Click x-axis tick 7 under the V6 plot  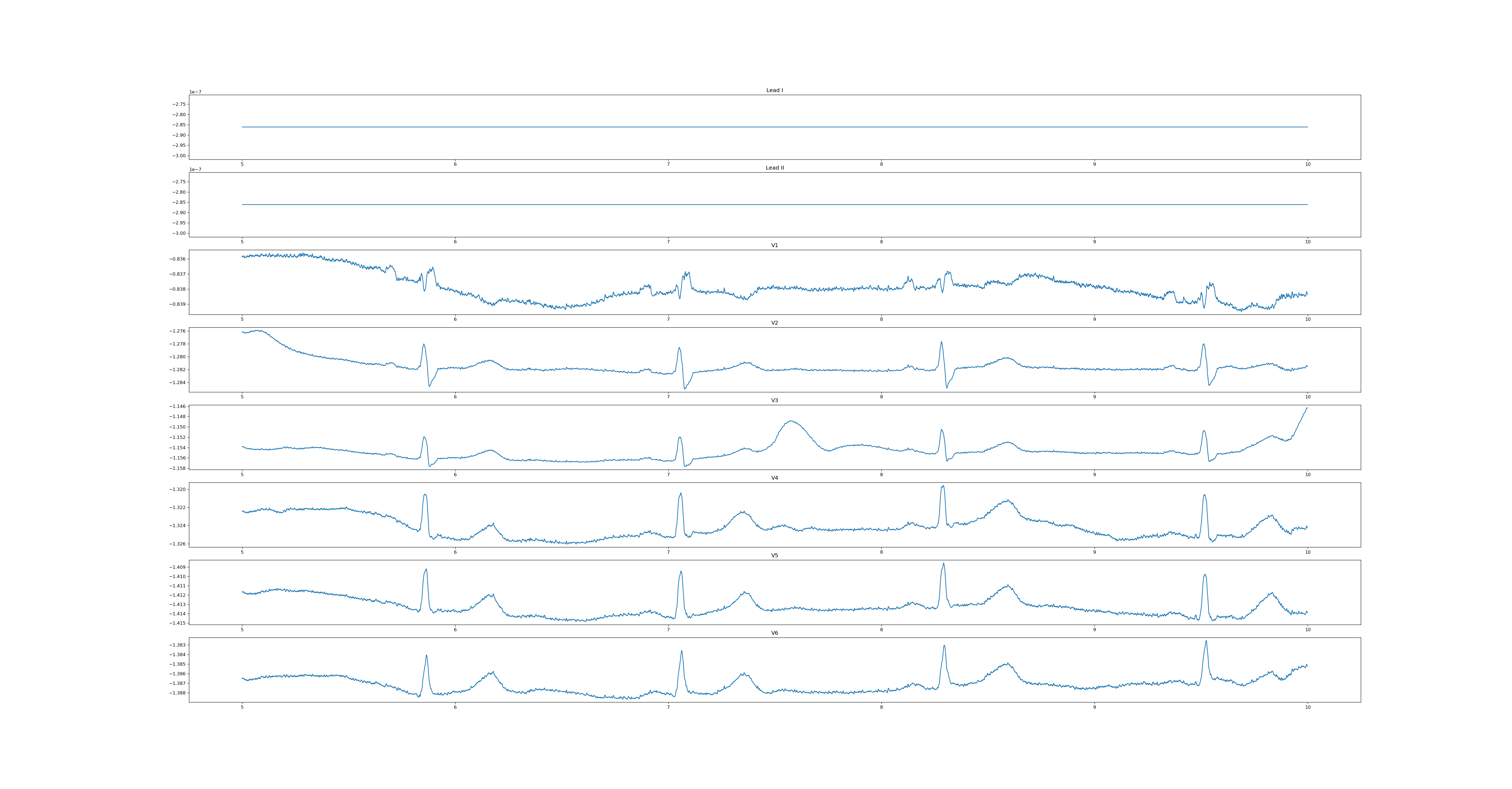(x=668, y=707)
